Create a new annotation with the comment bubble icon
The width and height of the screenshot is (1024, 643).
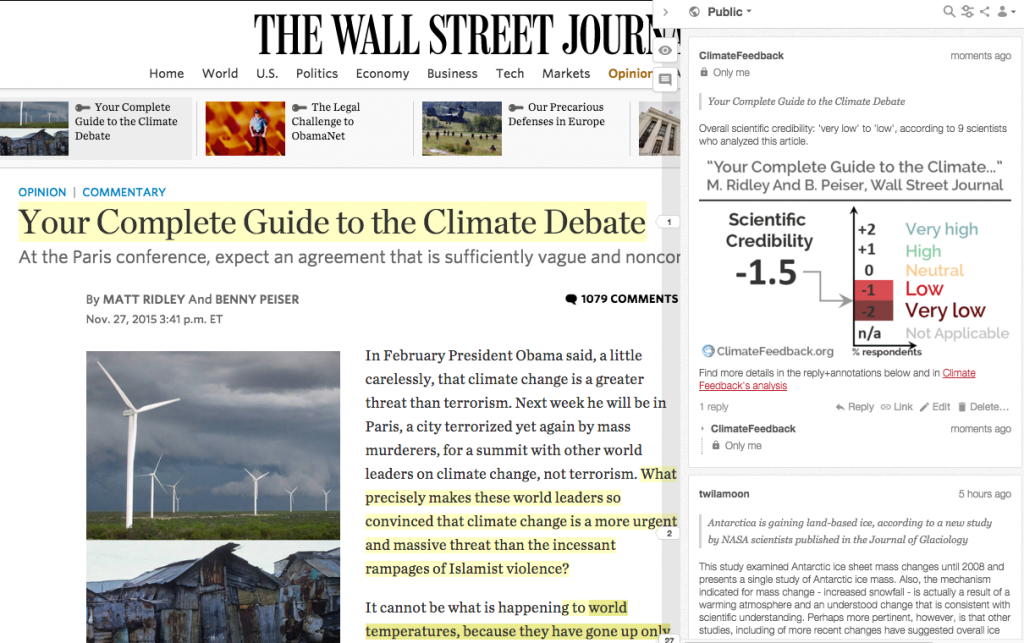click(665, 80)
